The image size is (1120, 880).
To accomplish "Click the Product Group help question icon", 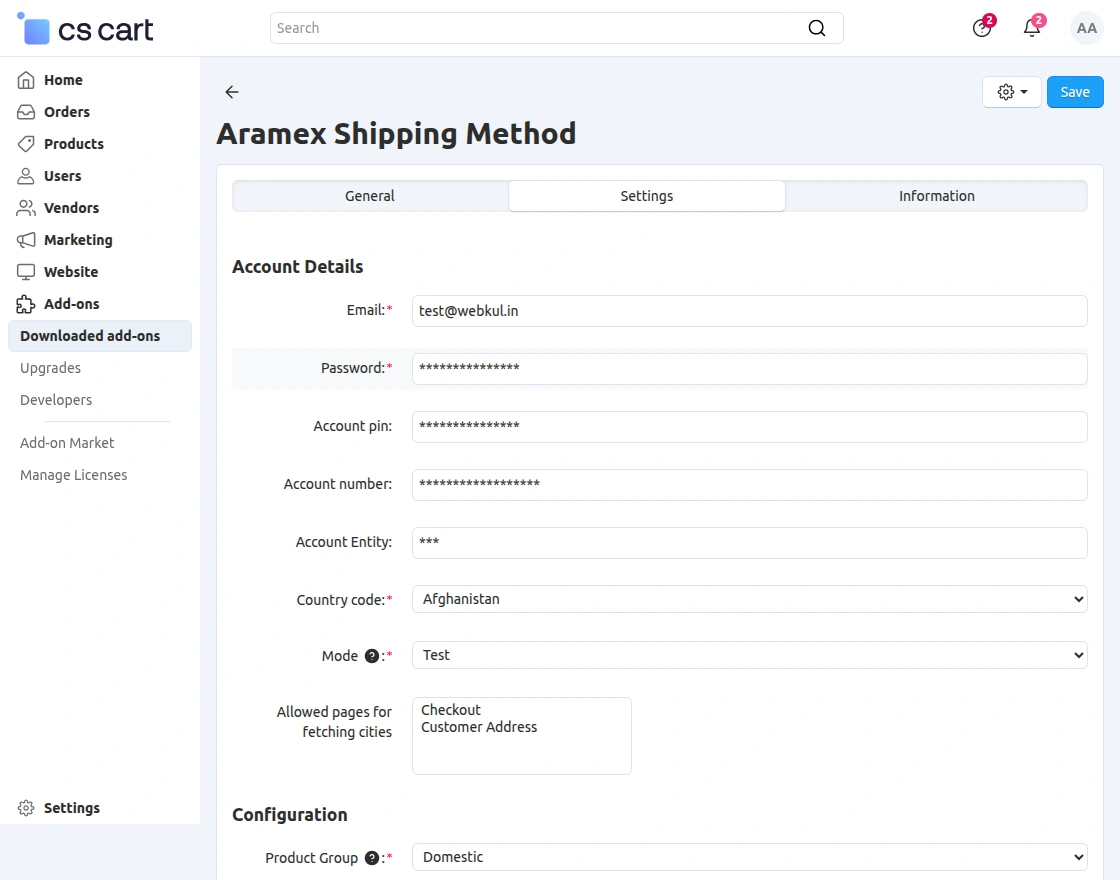I will 371,858.
